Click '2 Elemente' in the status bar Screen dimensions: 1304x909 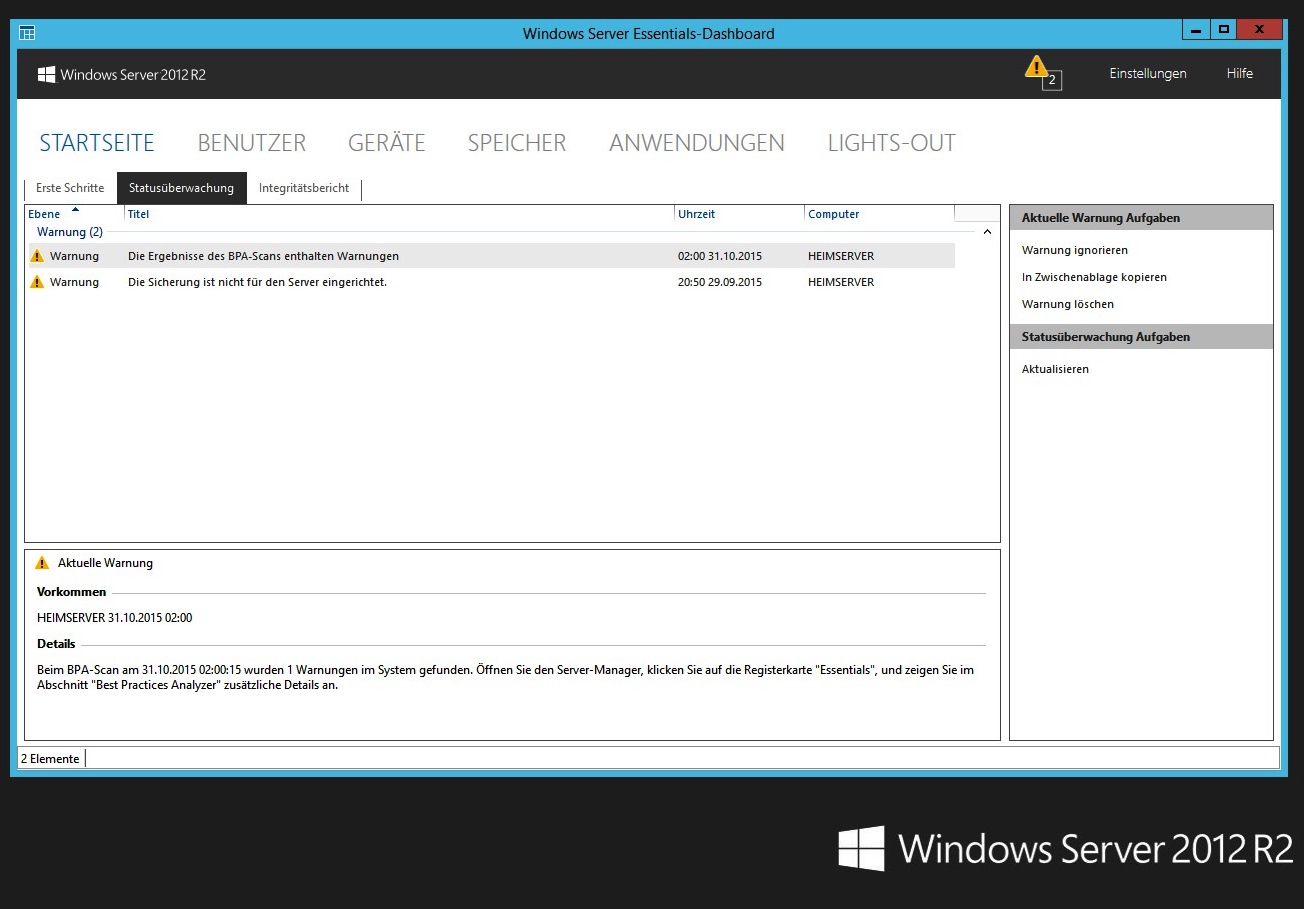(x=50, y=759)
